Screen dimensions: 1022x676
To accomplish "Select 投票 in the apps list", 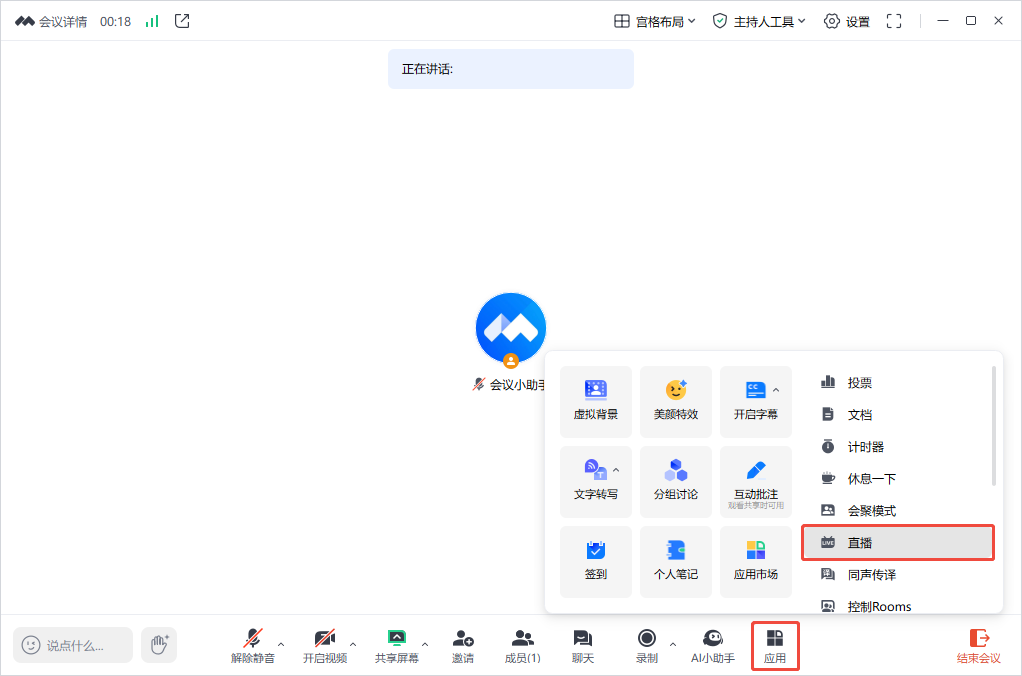I will point(898,383).
